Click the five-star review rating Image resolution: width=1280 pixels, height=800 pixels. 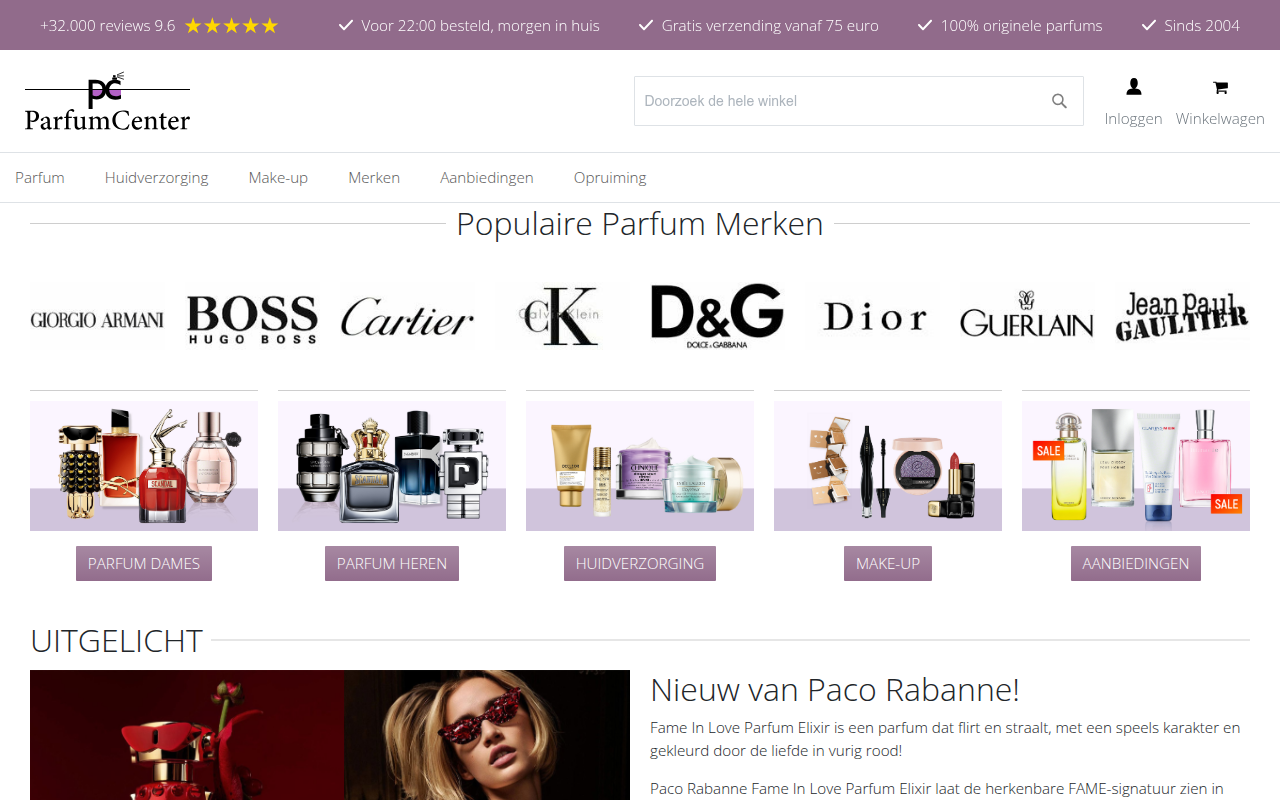click(232, 26)
